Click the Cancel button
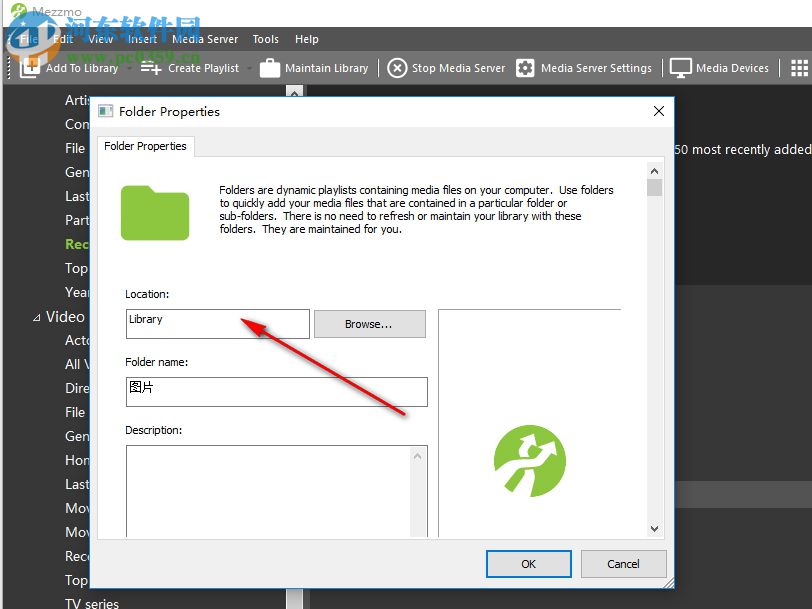Viewport: 812px width, 609px height. point(624,563)
